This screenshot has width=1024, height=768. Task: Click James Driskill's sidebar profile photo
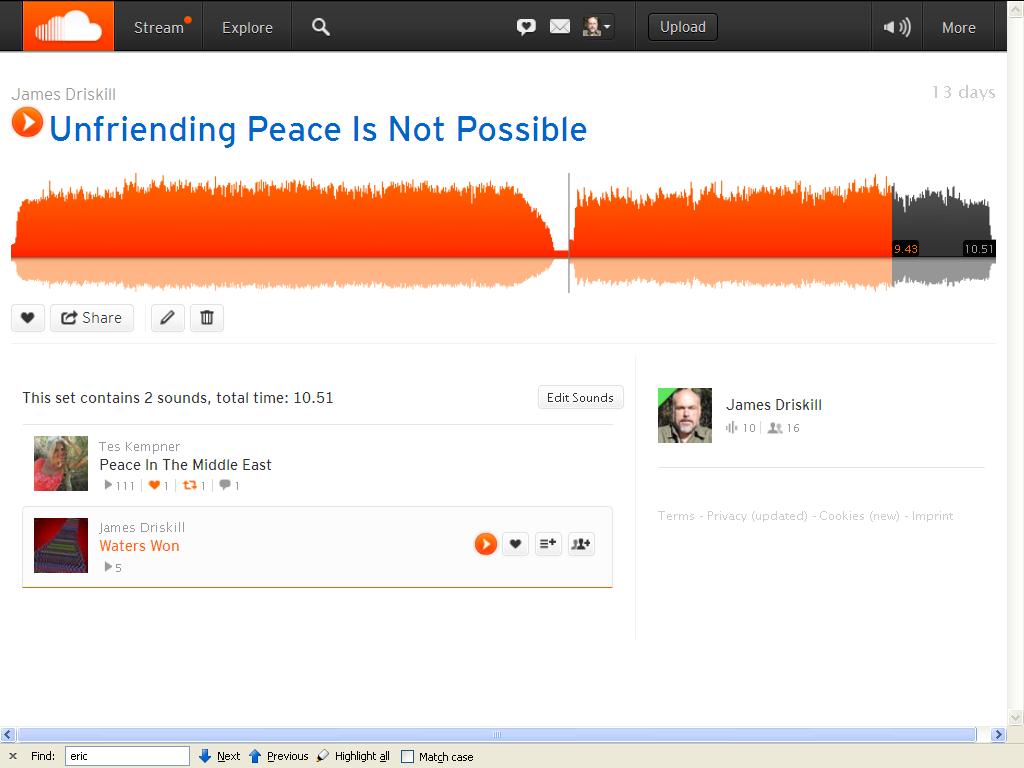[x=684, y=415]
